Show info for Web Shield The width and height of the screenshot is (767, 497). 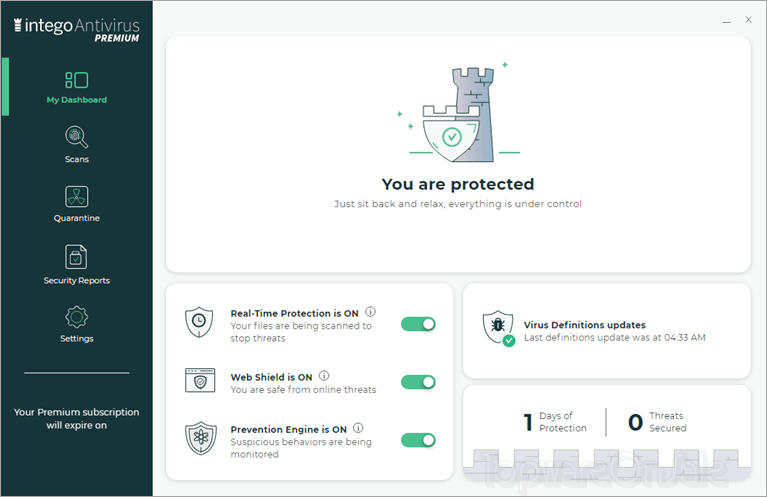pos(324,376)
